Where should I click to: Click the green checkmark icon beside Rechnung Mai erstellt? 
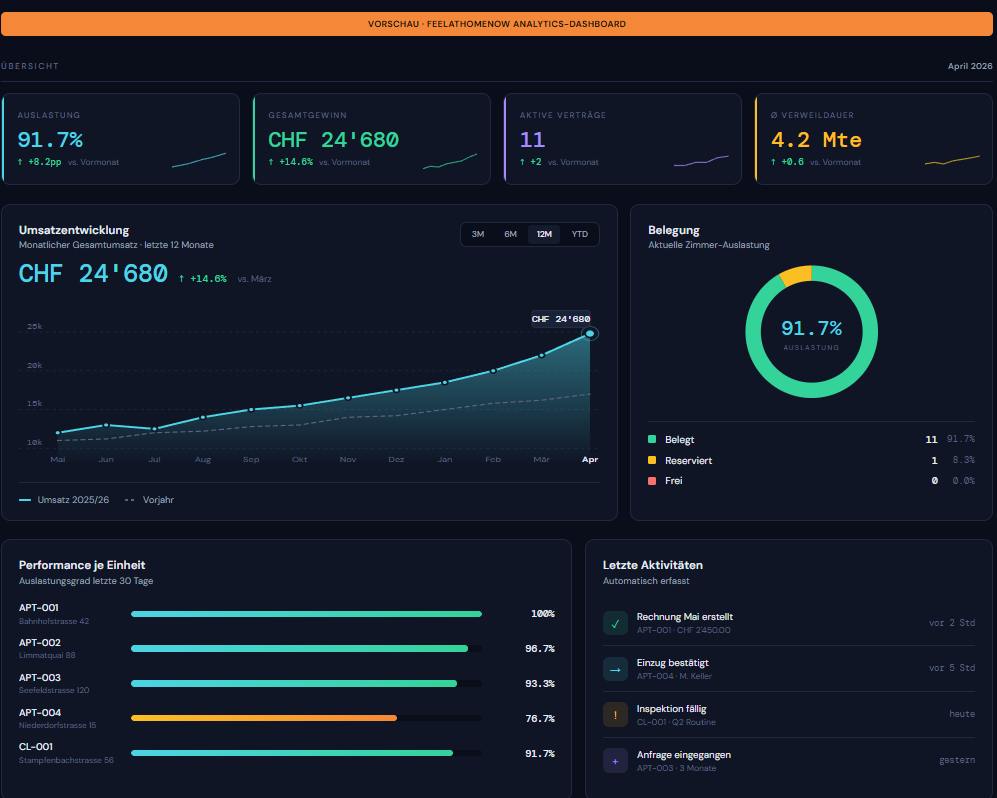click(614, 622)
